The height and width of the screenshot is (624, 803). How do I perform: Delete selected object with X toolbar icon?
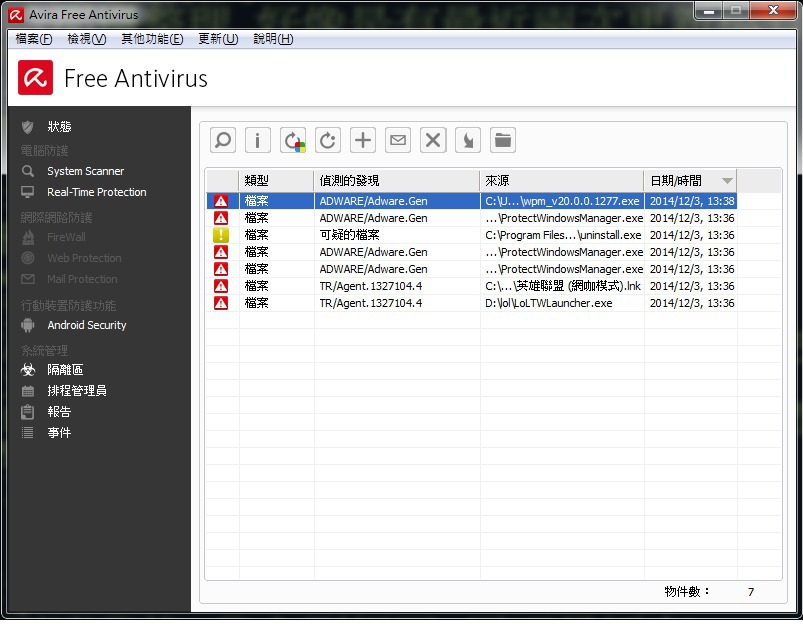coord(433,141)
